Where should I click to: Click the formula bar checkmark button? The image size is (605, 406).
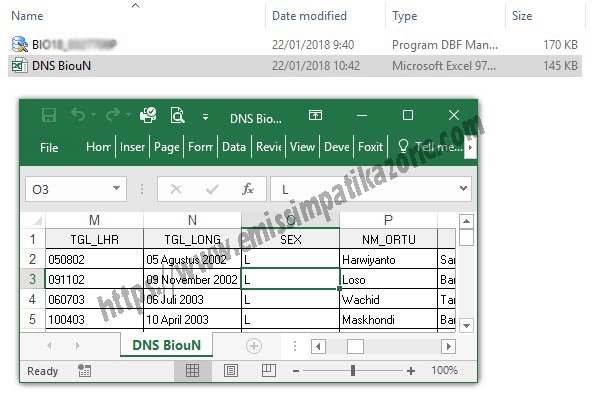tap(212, 189)
